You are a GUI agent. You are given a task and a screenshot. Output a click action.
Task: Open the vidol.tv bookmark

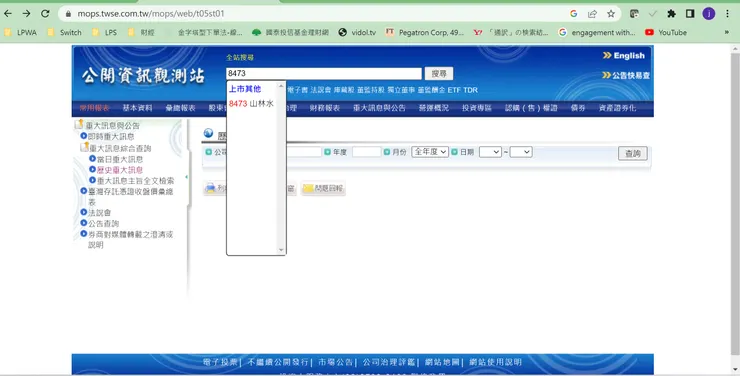357,33
